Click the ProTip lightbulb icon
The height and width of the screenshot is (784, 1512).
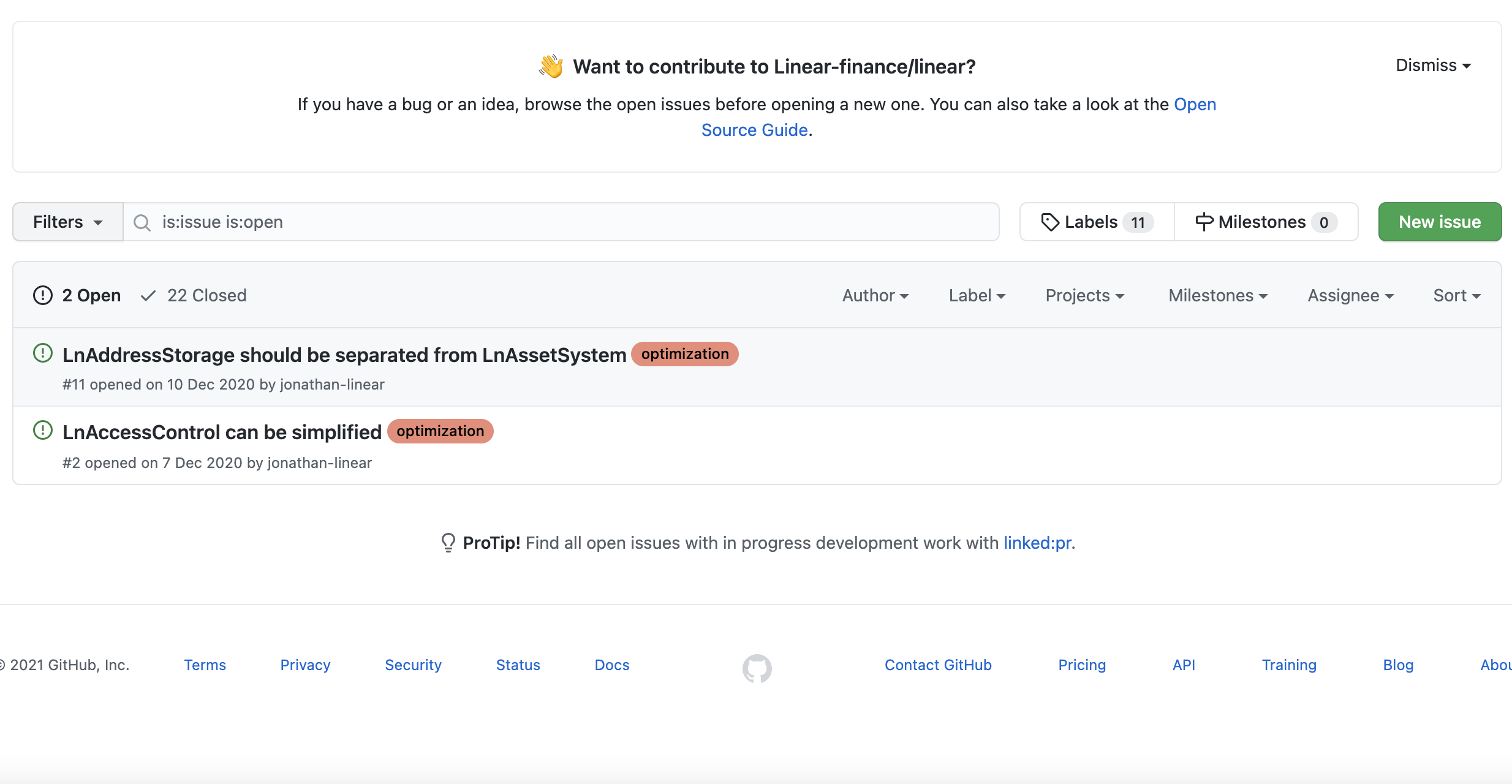448,543
